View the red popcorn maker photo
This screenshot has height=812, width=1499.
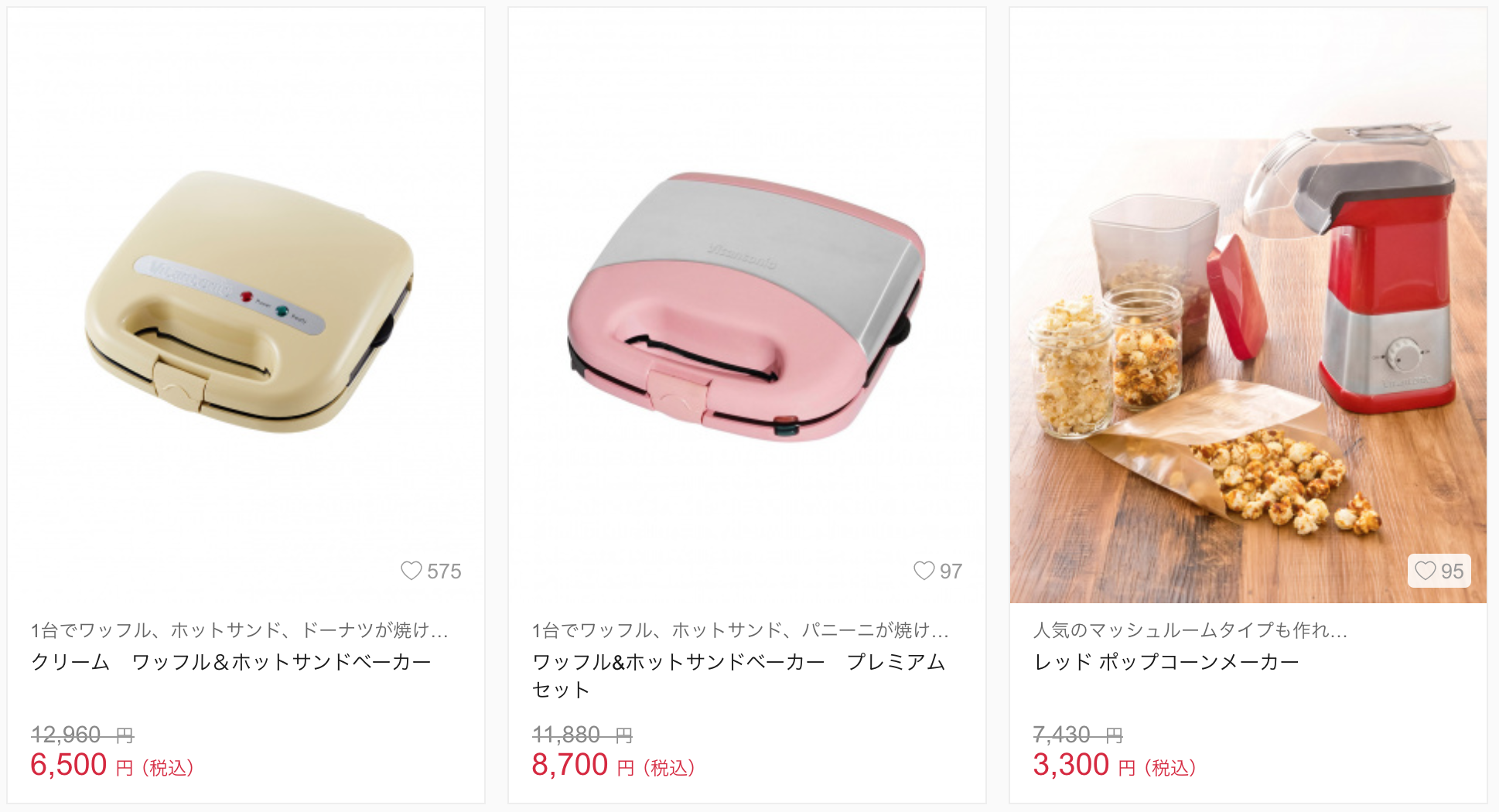[x=1248, y=305]
